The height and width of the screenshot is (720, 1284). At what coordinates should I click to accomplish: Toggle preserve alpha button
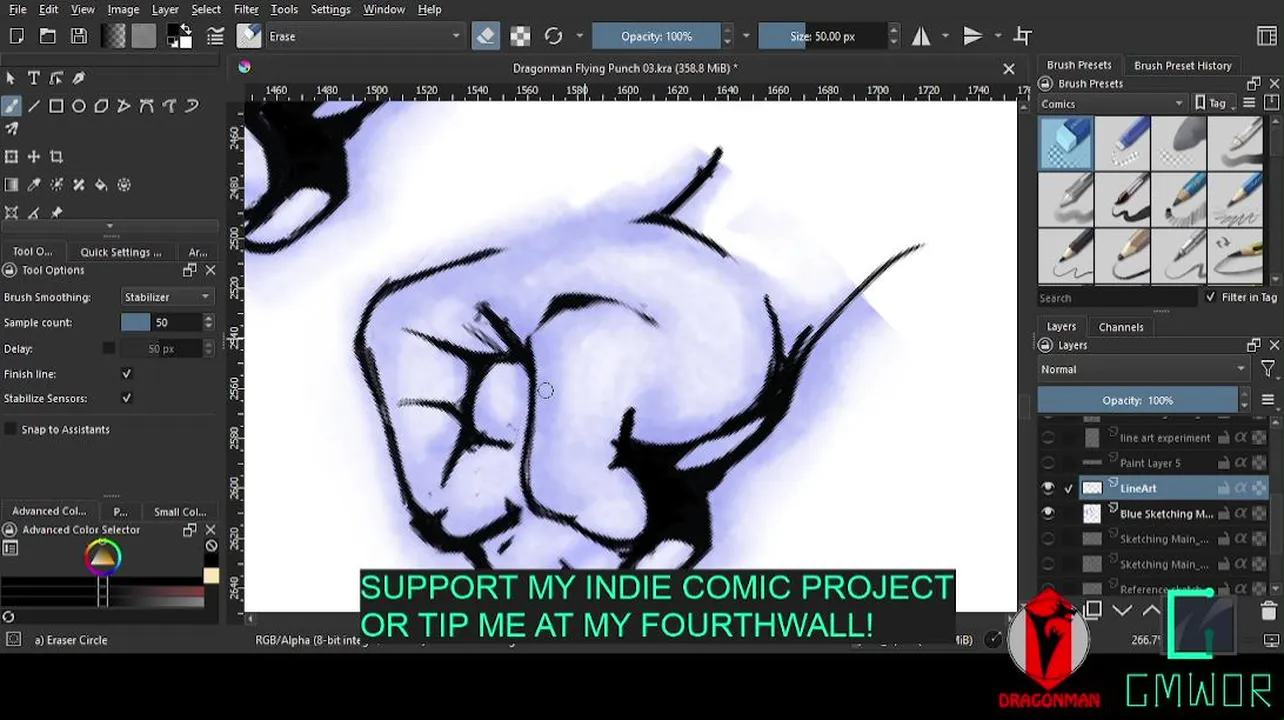tap(520, 36)
